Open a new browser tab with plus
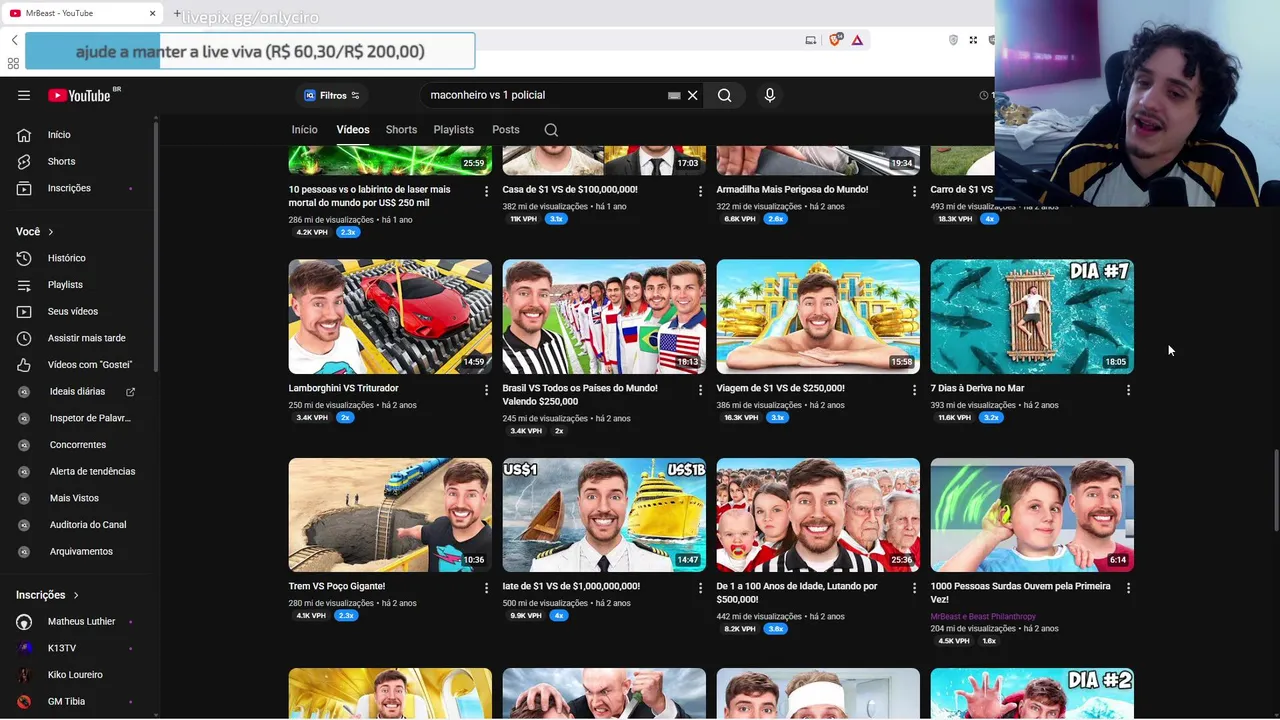The height and width of the screenshot is (720, 1280). click(x=177, y=14)
